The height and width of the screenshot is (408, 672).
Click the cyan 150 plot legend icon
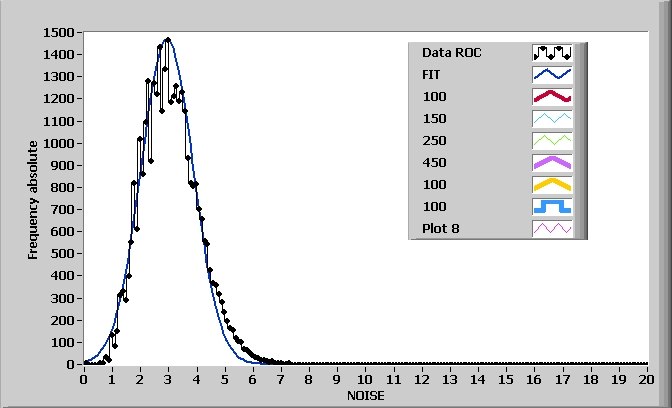point(552,119)
